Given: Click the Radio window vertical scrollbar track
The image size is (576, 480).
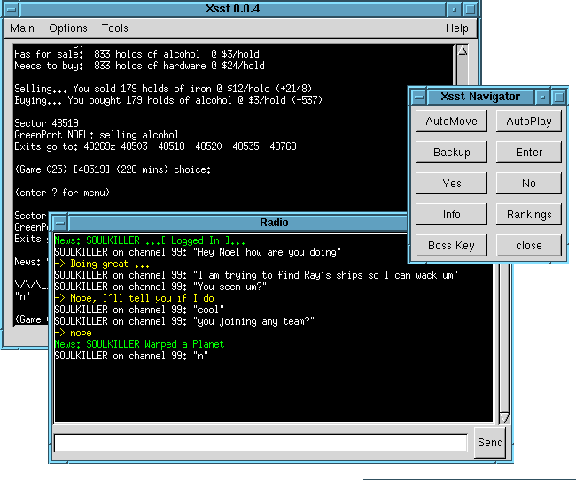Looking at the screenshot, I should 505,338.
